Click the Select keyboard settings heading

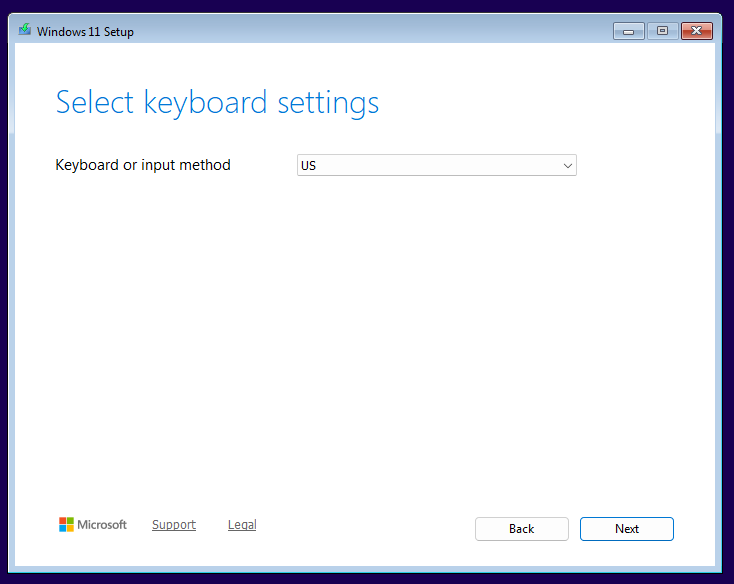pos(217,102)
